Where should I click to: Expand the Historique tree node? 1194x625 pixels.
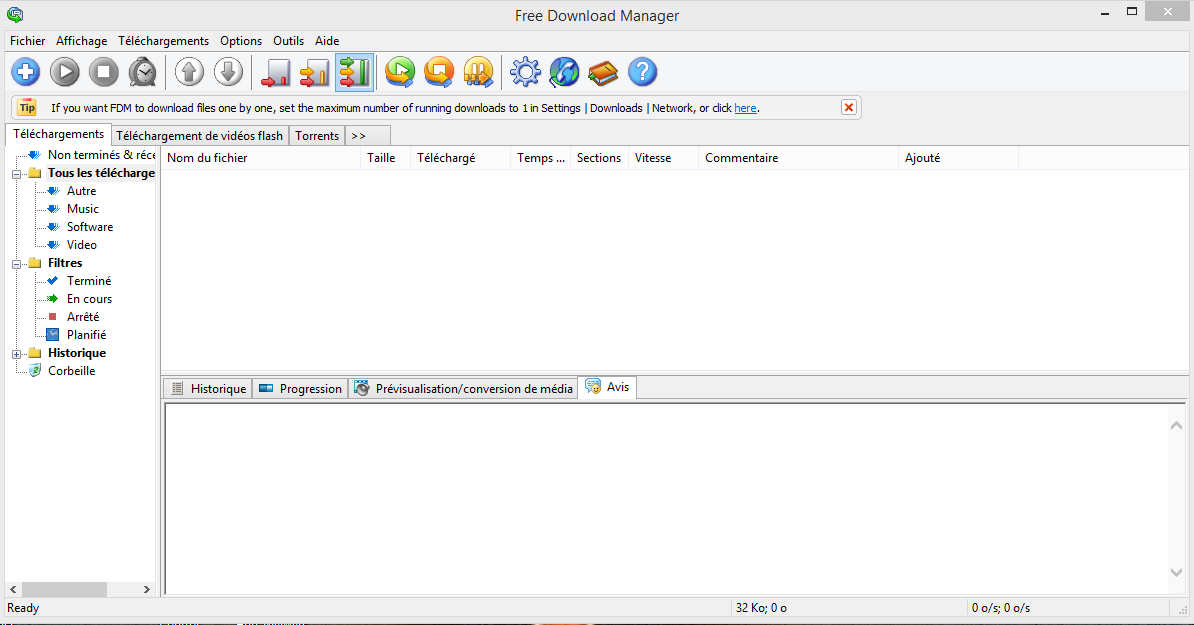tap(16, 354)
